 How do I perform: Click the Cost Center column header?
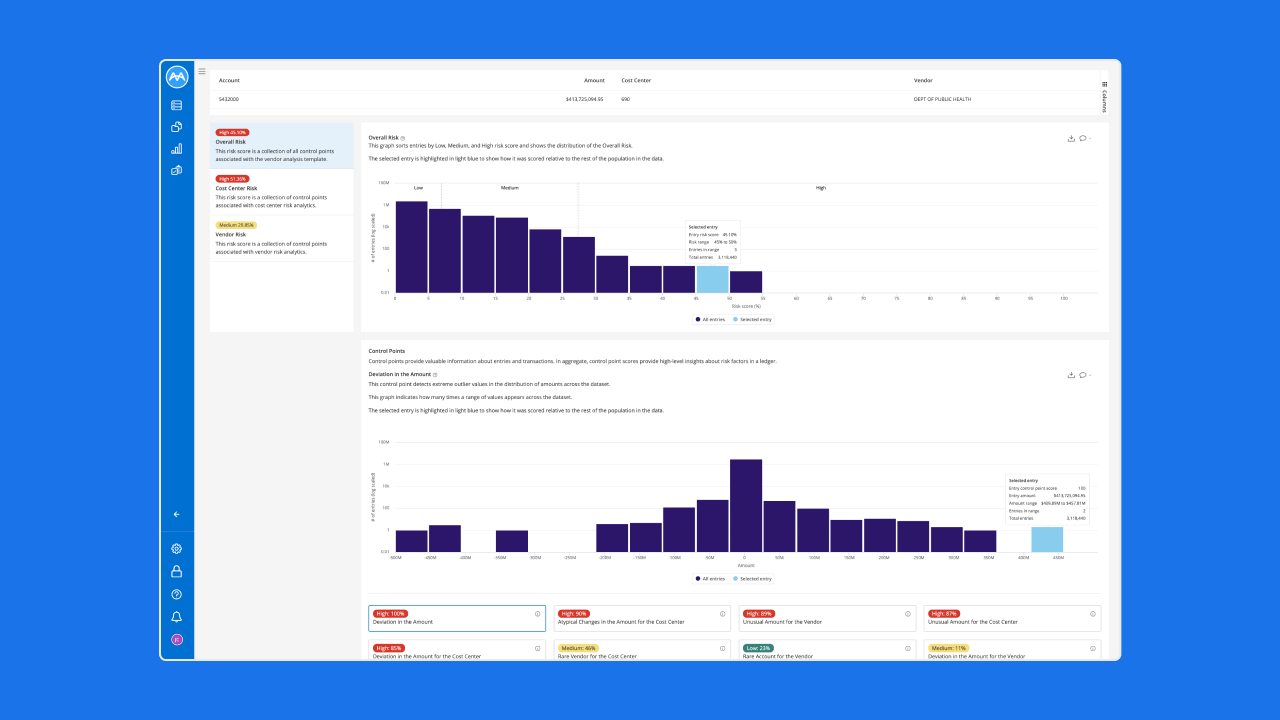[636, 80]
